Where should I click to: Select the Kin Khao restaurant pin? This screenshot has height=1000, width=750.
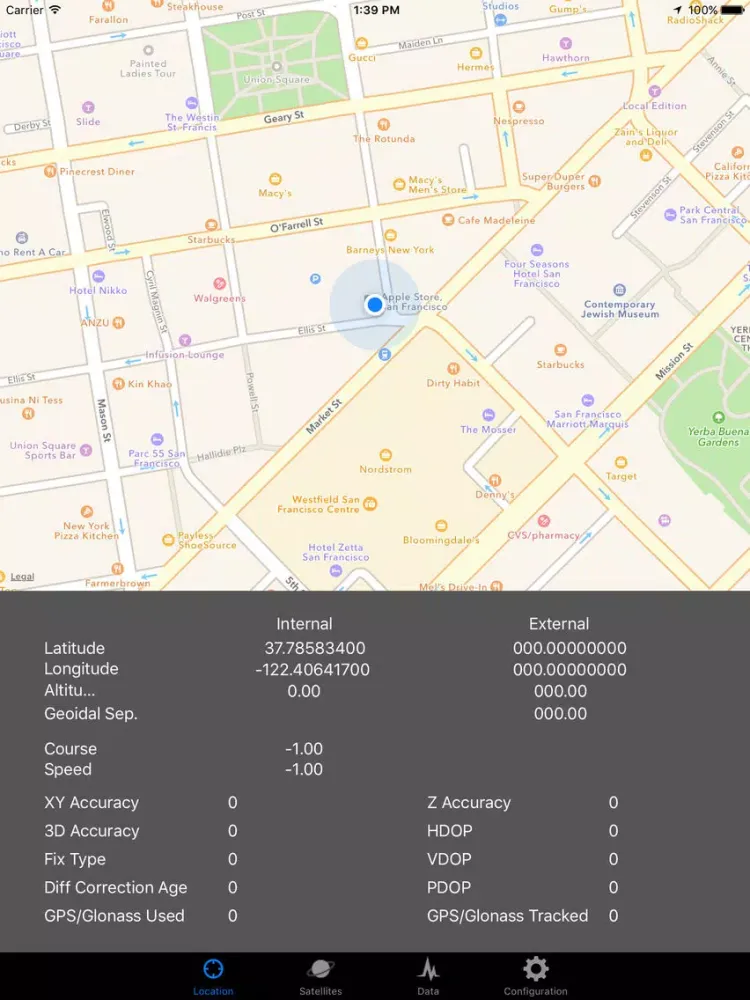(x=118, y=383)
